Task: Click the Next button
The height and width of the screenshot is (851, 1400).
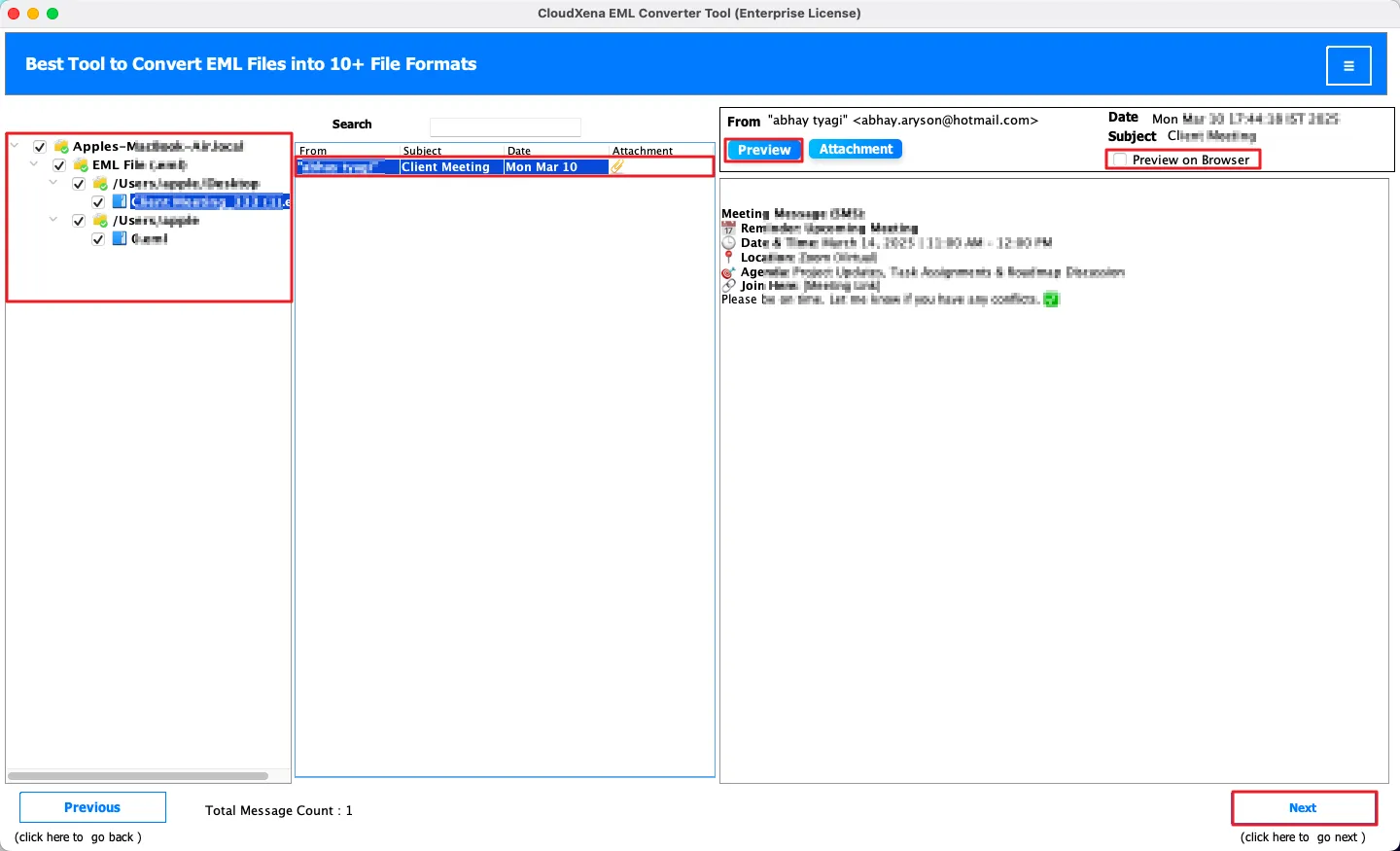Action: tap(1303, 808)
